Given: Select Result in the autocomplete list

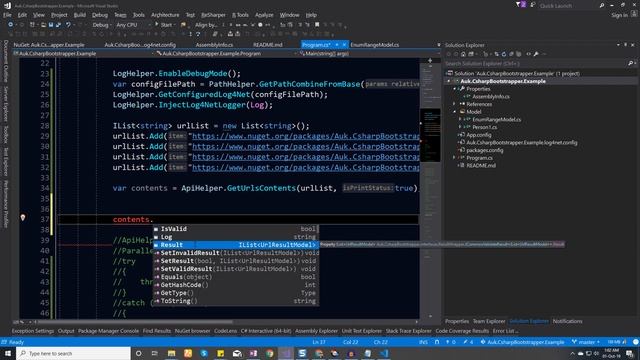Looking at the screenshot, I should 236,245.
